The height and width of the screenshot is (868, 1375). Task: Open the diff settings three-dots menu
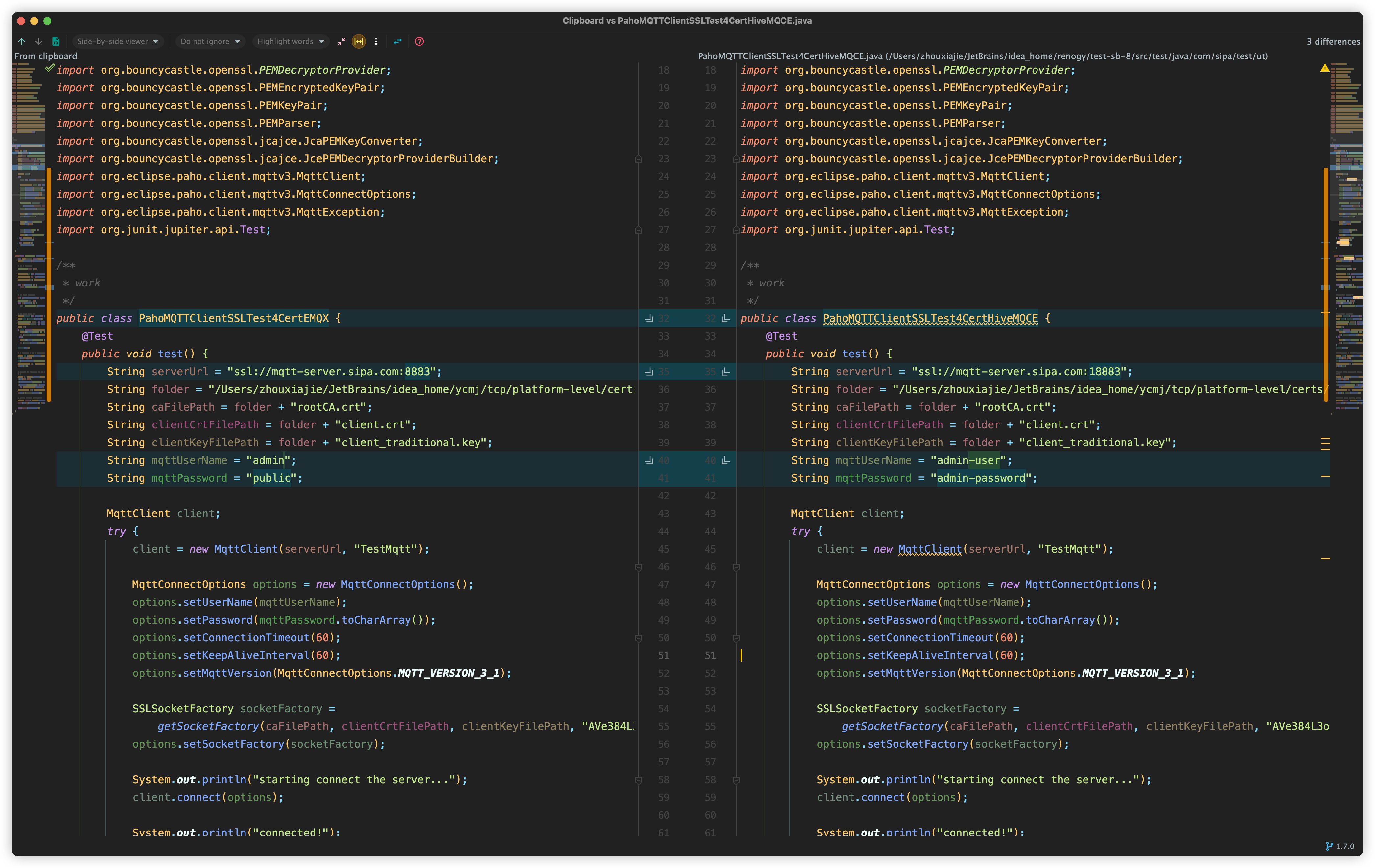[x=376, y=41]
